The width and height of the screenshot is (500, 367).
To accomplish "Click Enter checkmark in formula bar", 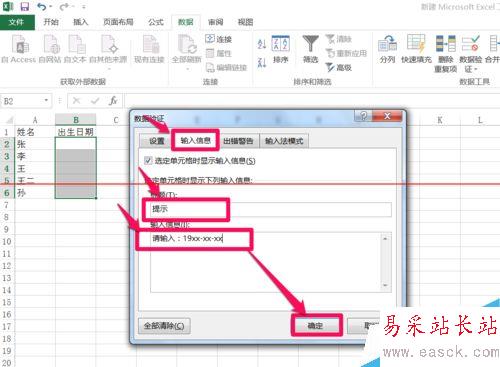I will click(95, 101).
